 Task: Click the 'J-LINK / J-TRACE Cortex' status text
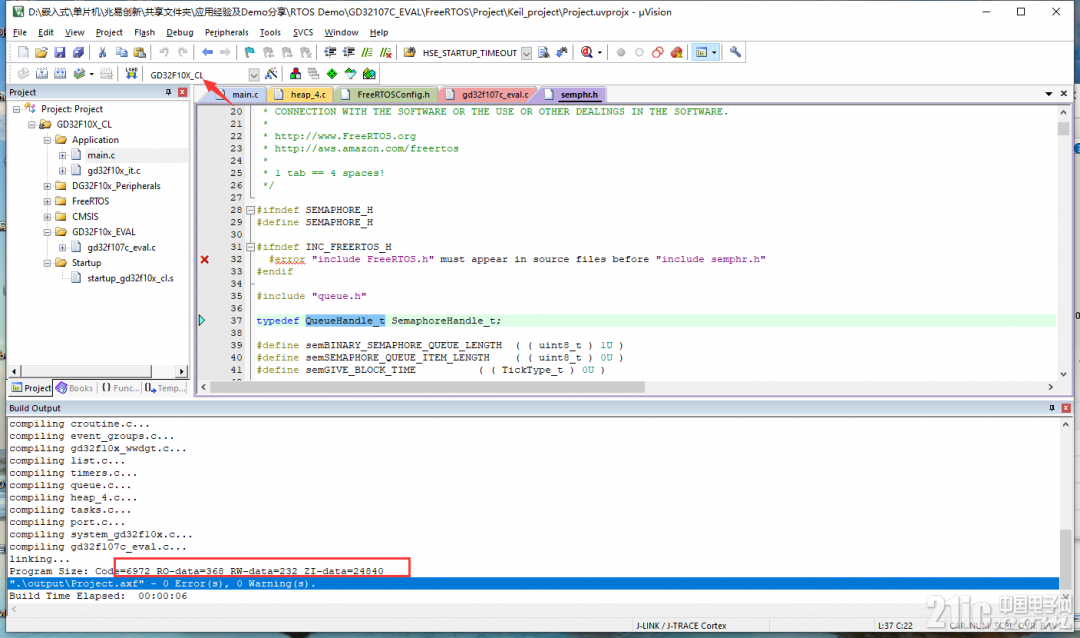coord(681,626)
